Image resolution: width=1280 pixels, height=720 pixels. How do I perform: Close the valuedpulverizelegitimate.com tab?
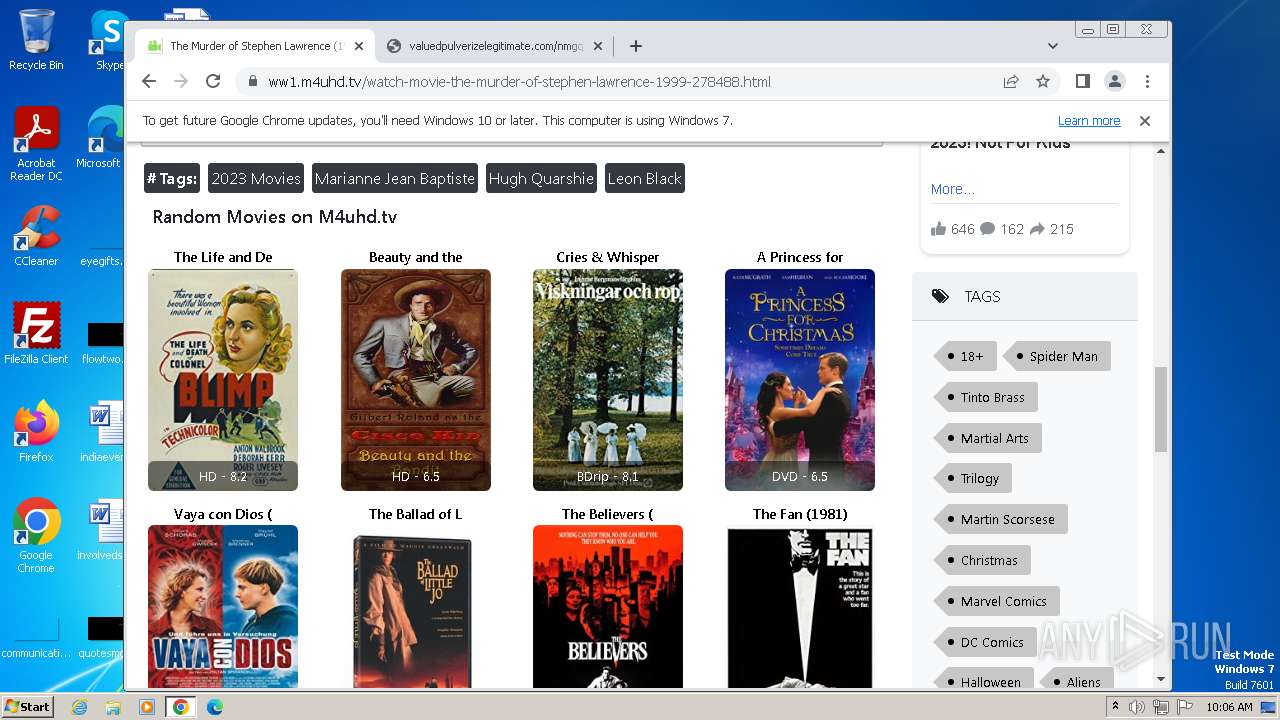[x=598, y=46]
